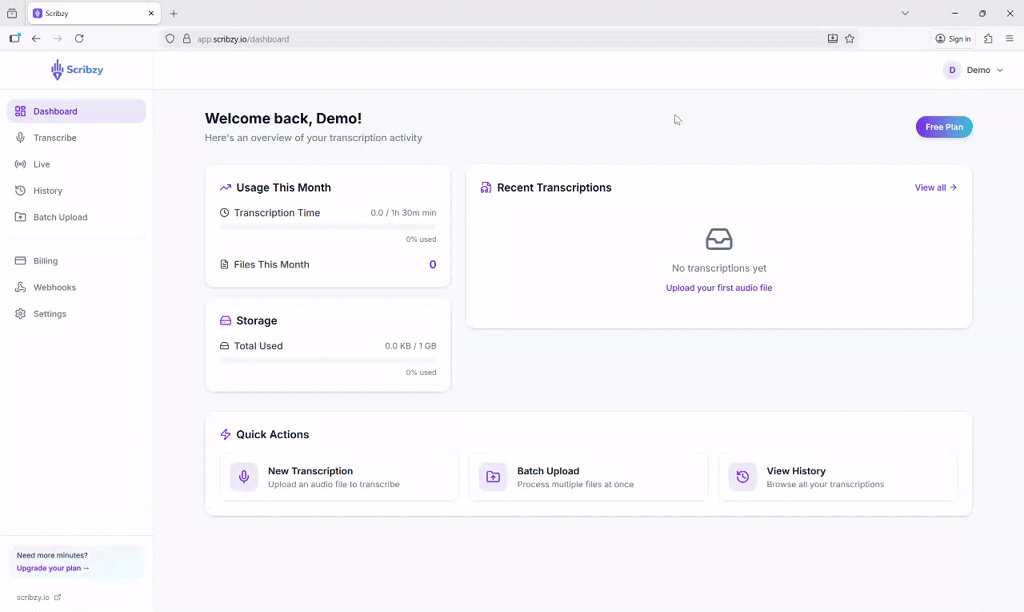Open Firefox application hamburger menu
This screenshot has width=1024, height=612.
pos(1009,39)
